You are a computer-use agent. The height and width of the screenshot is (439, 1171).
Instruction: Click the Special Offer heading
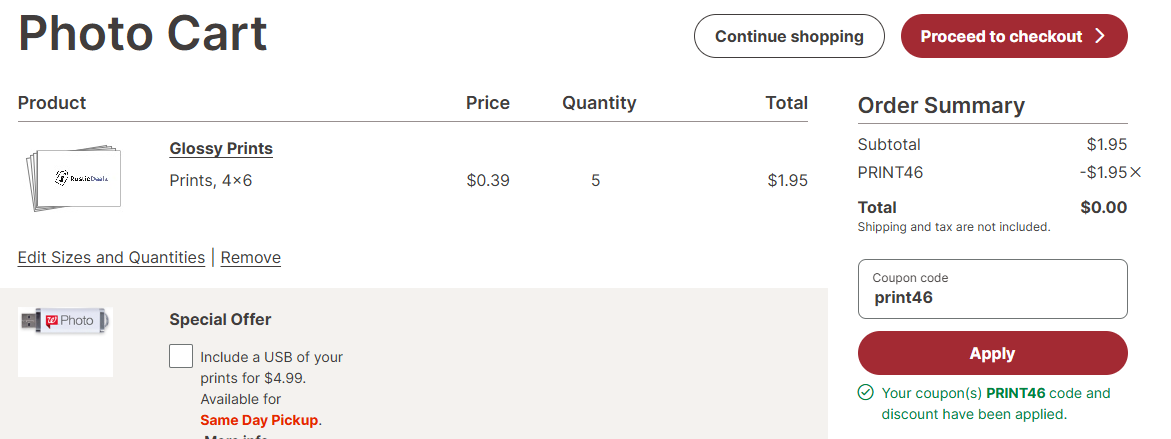pyautogui.click(x=220, y=320)
